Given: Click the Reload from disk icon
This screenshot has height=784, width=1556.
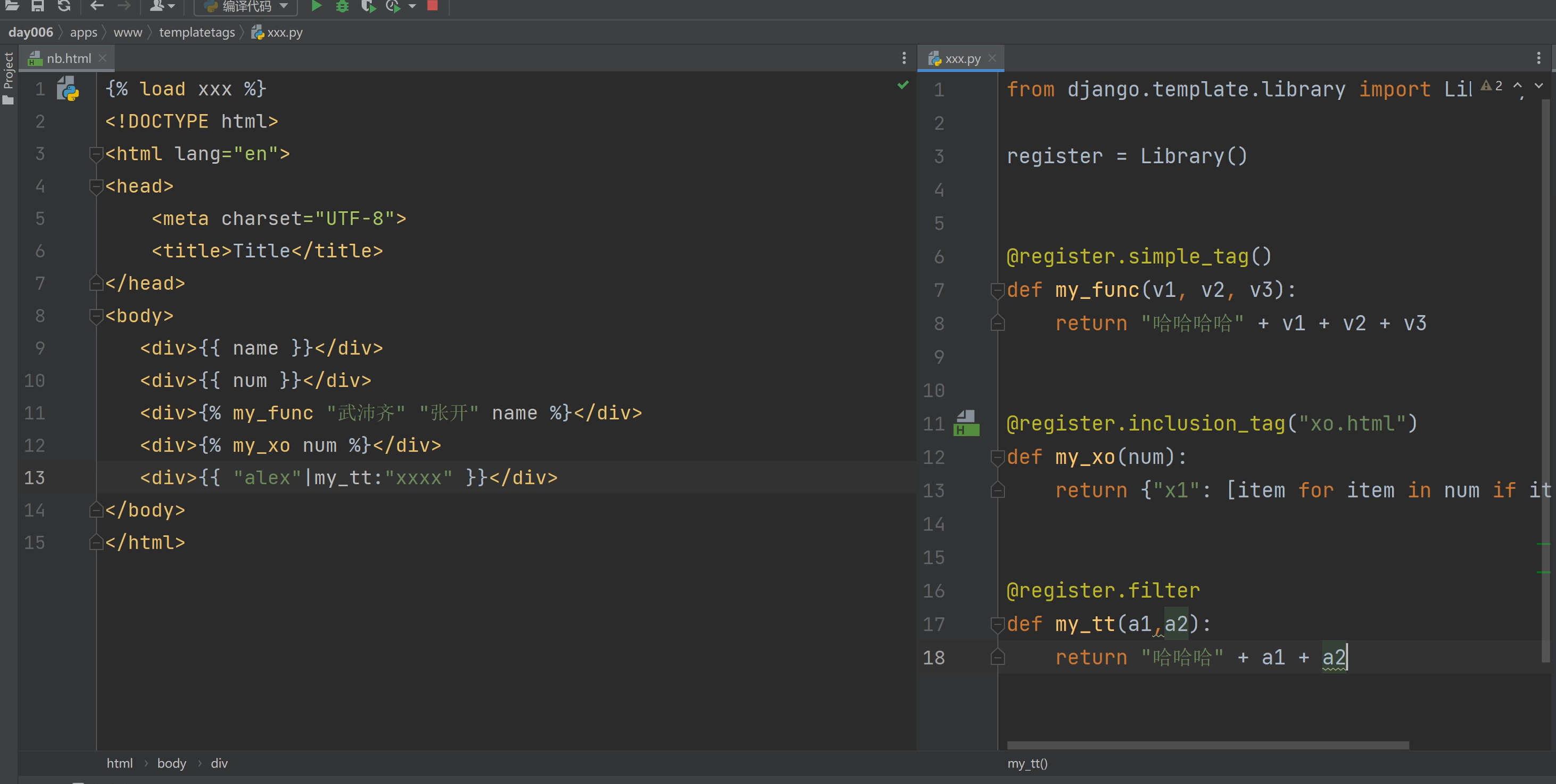Looking at the screenshot, I should [x=64, y=6].
